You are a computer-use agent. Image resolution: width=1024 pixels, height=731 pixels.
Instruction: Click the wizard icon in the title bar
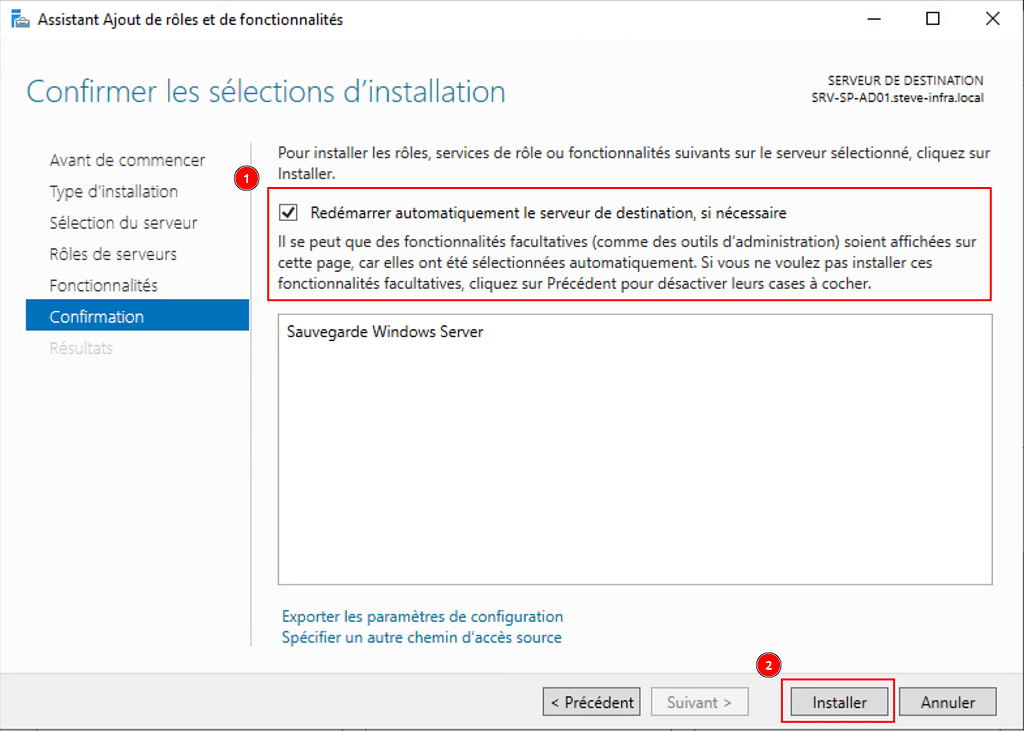19,20
